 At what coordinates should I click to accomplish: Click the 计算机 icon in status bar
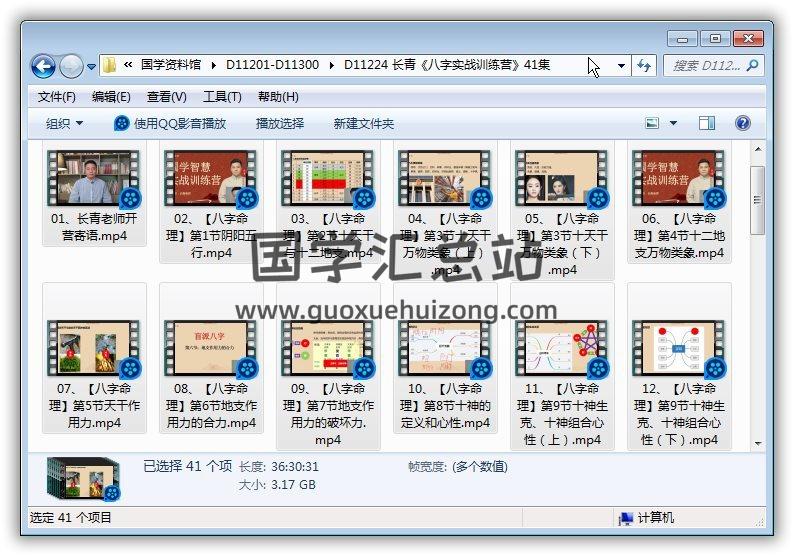point(626,518)
